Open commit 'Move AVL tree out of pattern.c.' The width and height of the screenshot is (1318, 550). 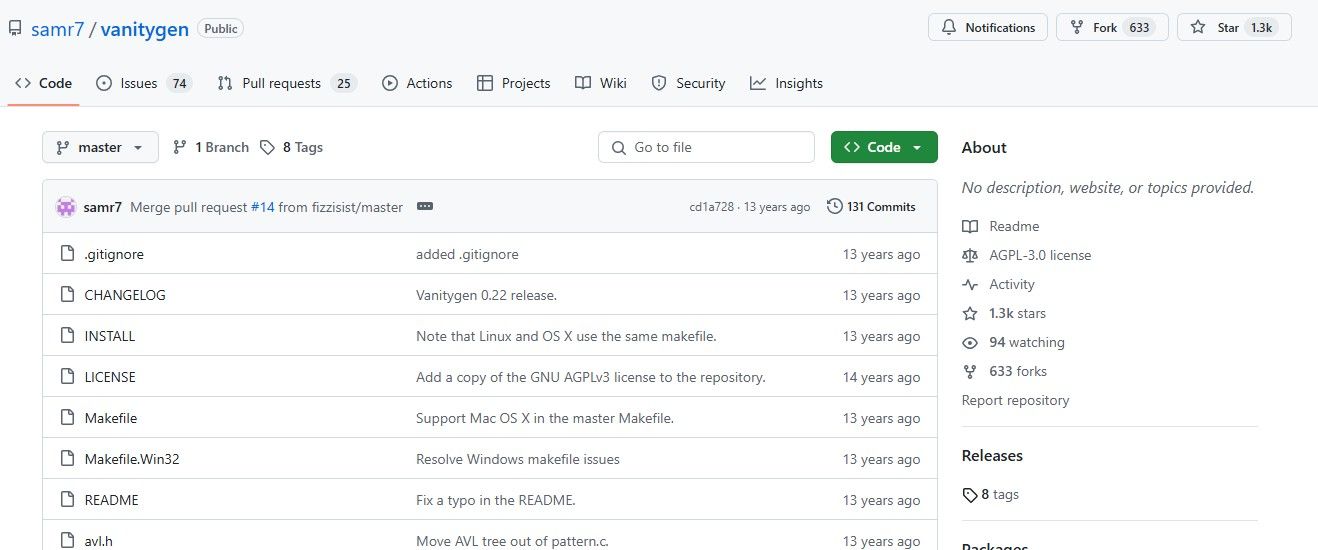coord(512,541)
